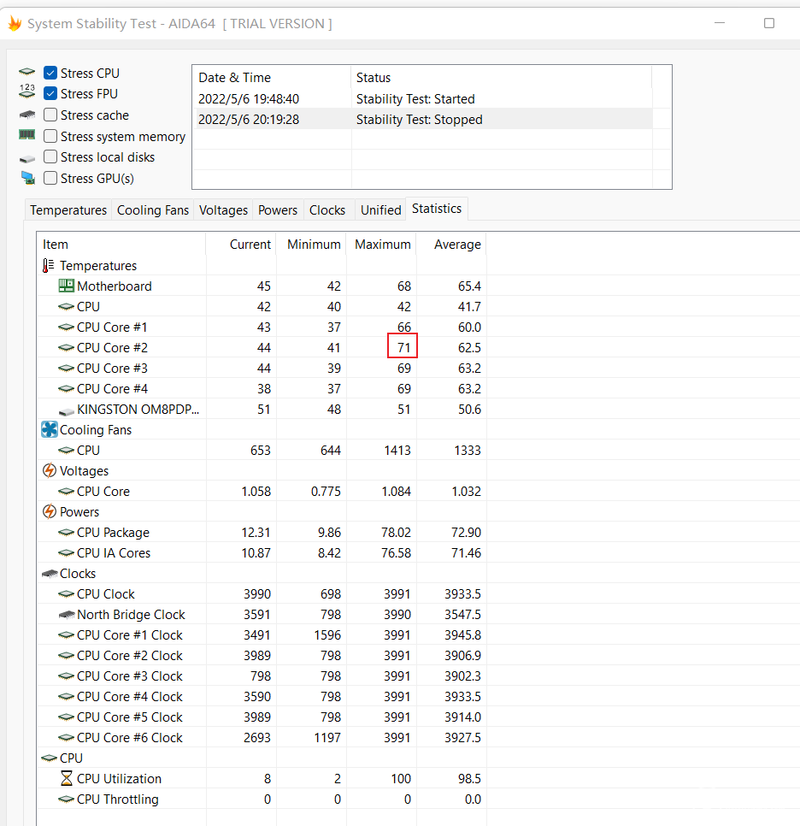This screenshot has height=826, width=800.
Task: Click the Stress local disks drive icon
Action: click(27, 158)
